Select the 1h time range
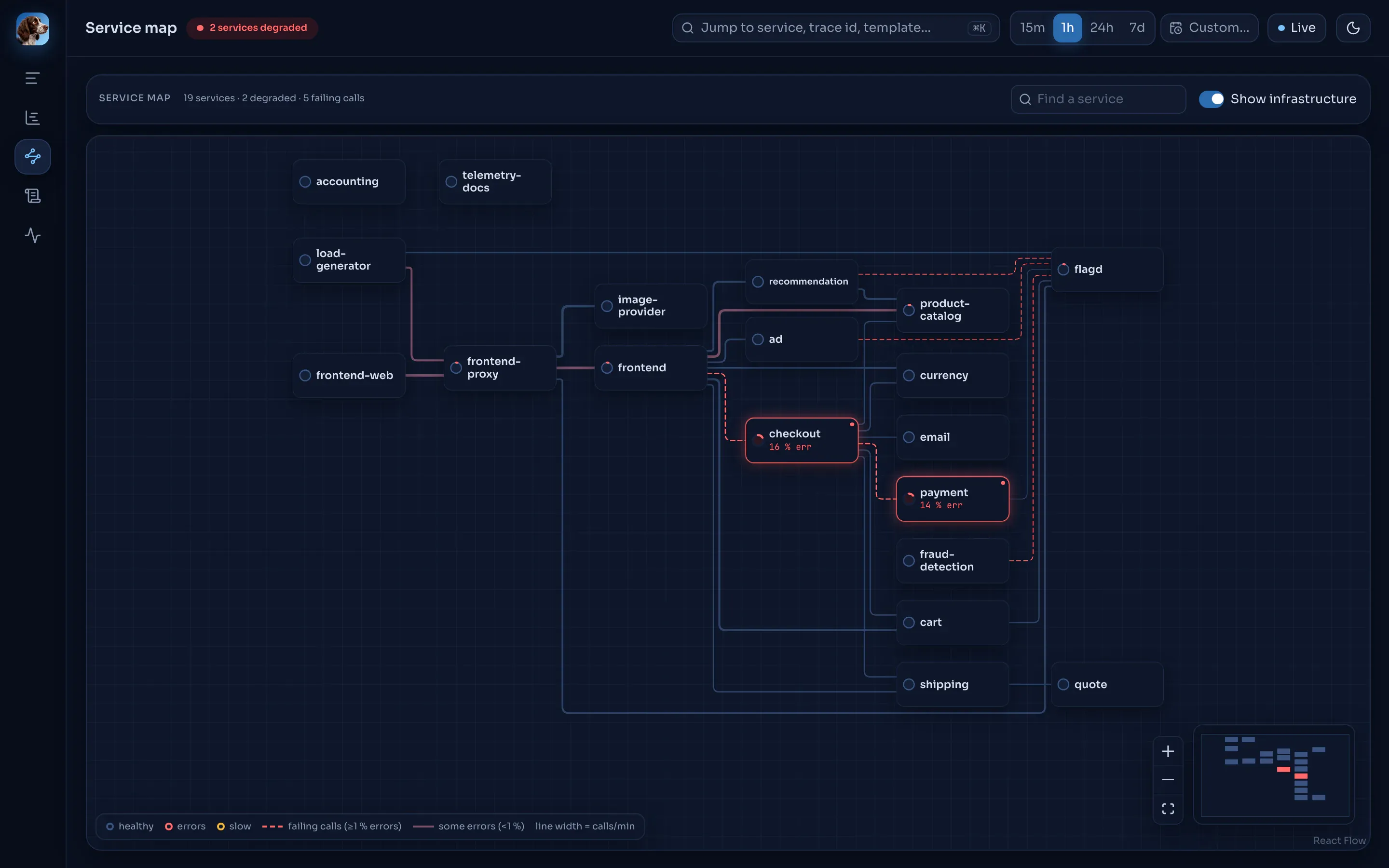This screenshot has width=1389, height=868. (1067, 27)
